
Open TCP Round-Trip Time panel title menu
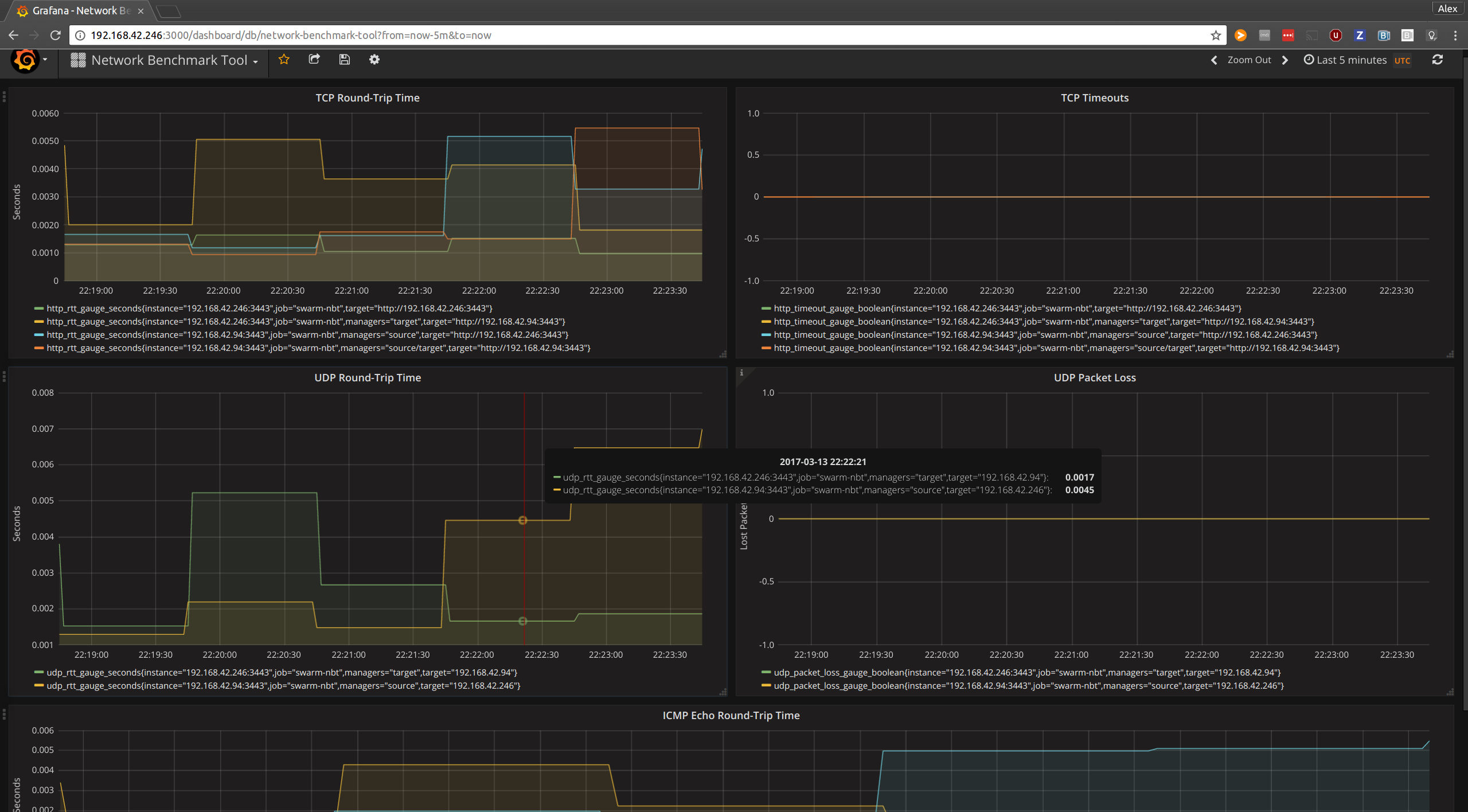point(368,98)
